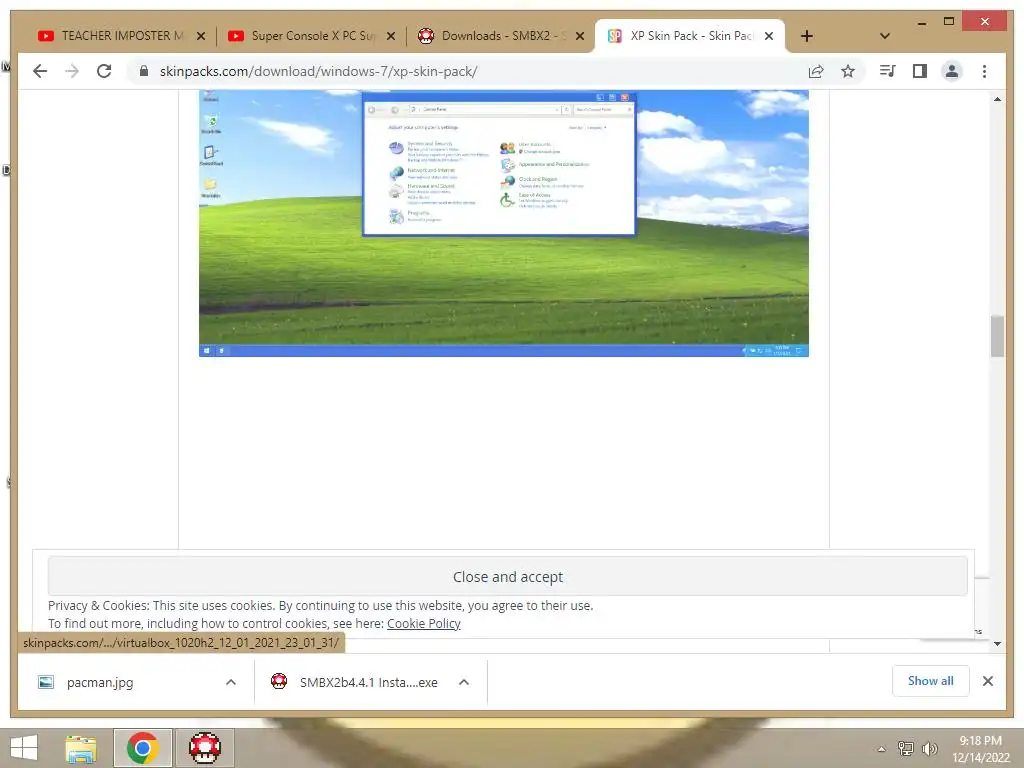1024x768 pixels.
Task: Open SMBX2 mushroom app in taskbar
Action: point(204,748)
